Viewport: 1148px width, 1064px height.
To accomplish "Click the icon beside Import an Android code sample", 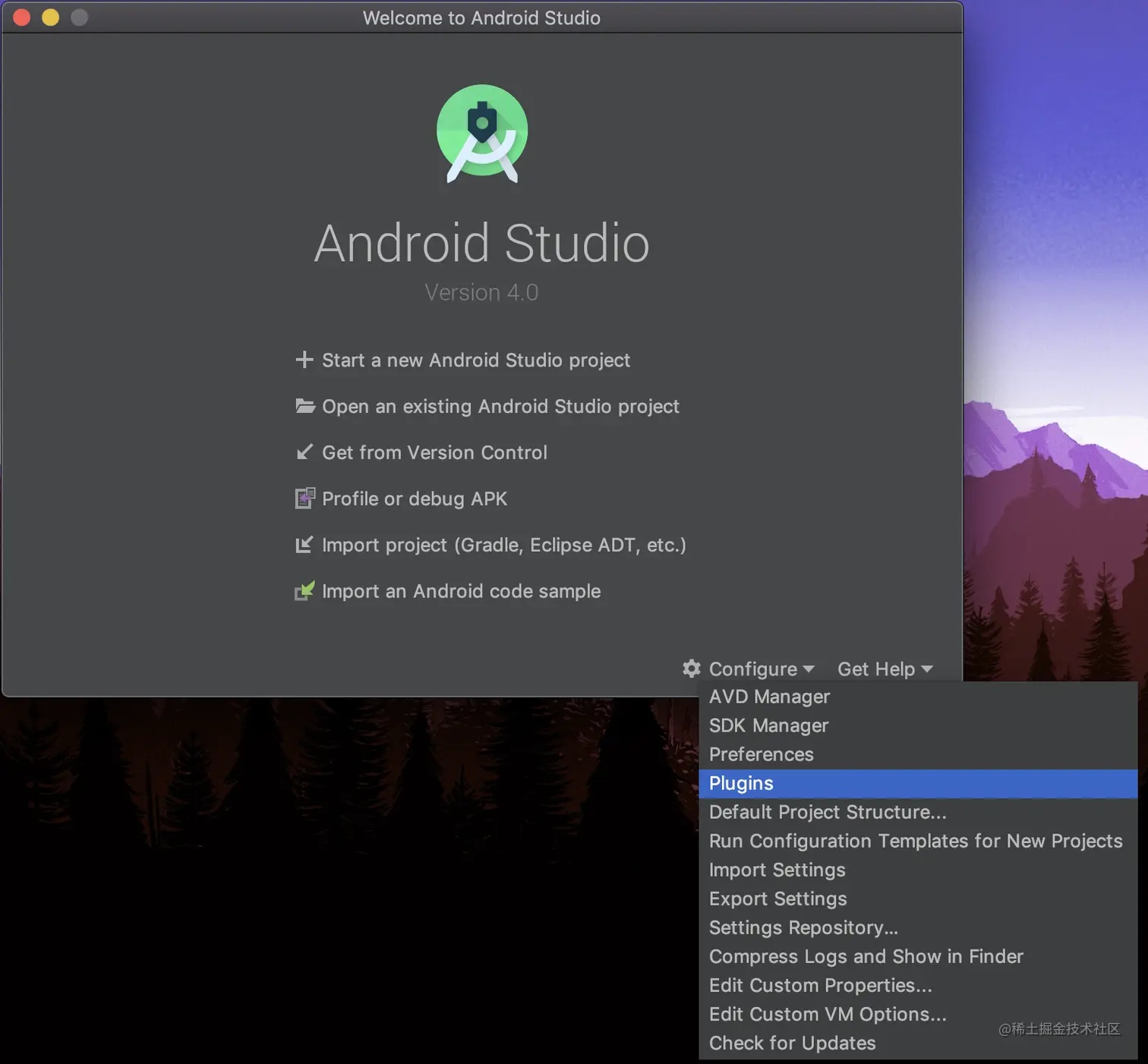I will tap(304, 590).
